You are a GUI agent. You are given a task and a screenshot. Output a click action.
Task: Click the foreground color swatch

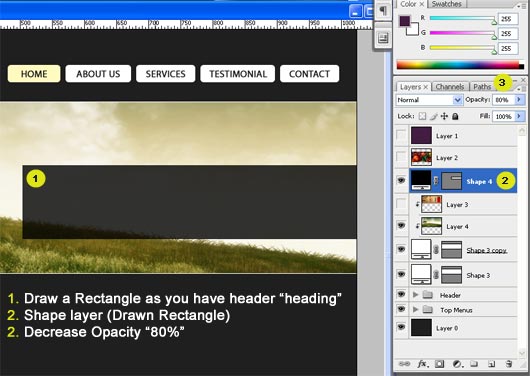[404, 21]
